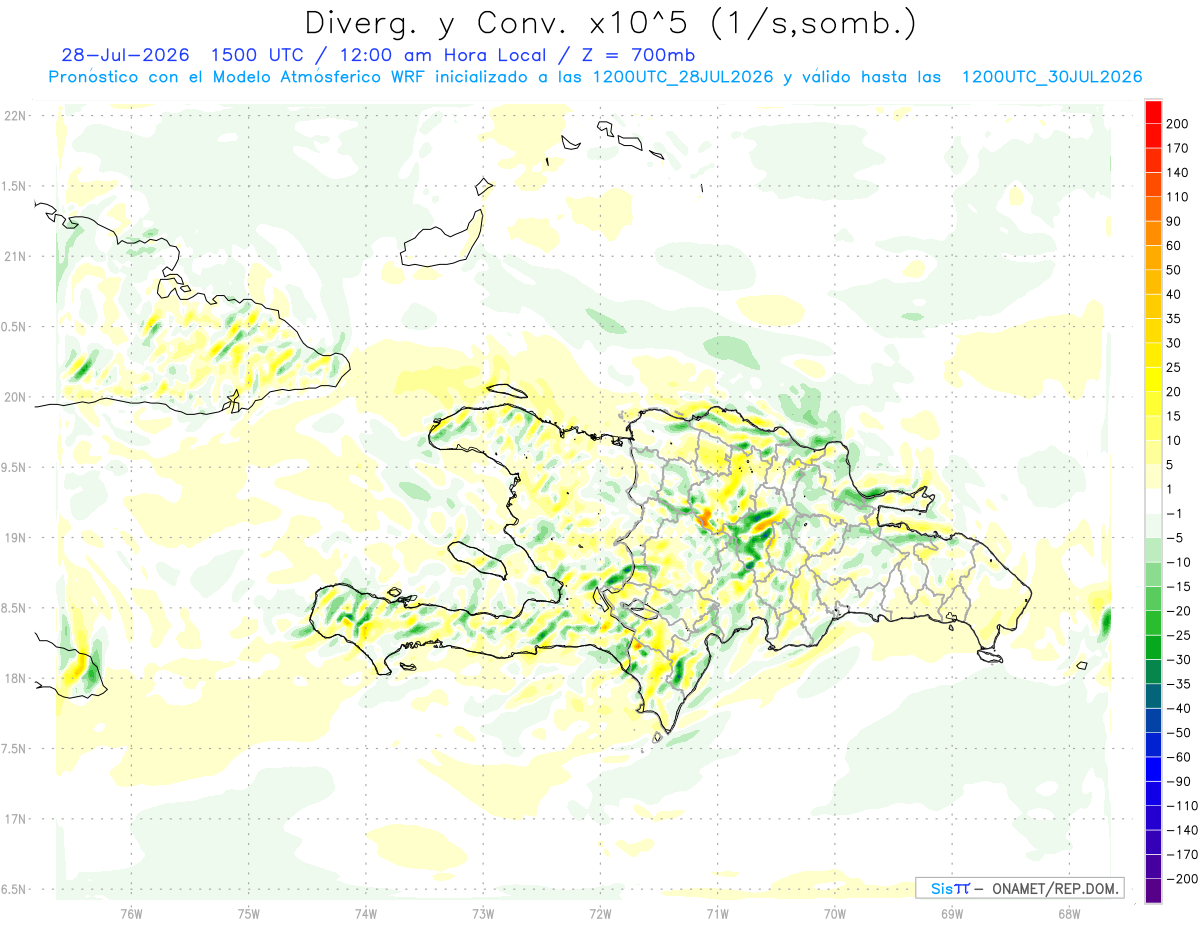
Task: Click the dark purple swatch at colorbar bottom
Action: click(1154, 891)
